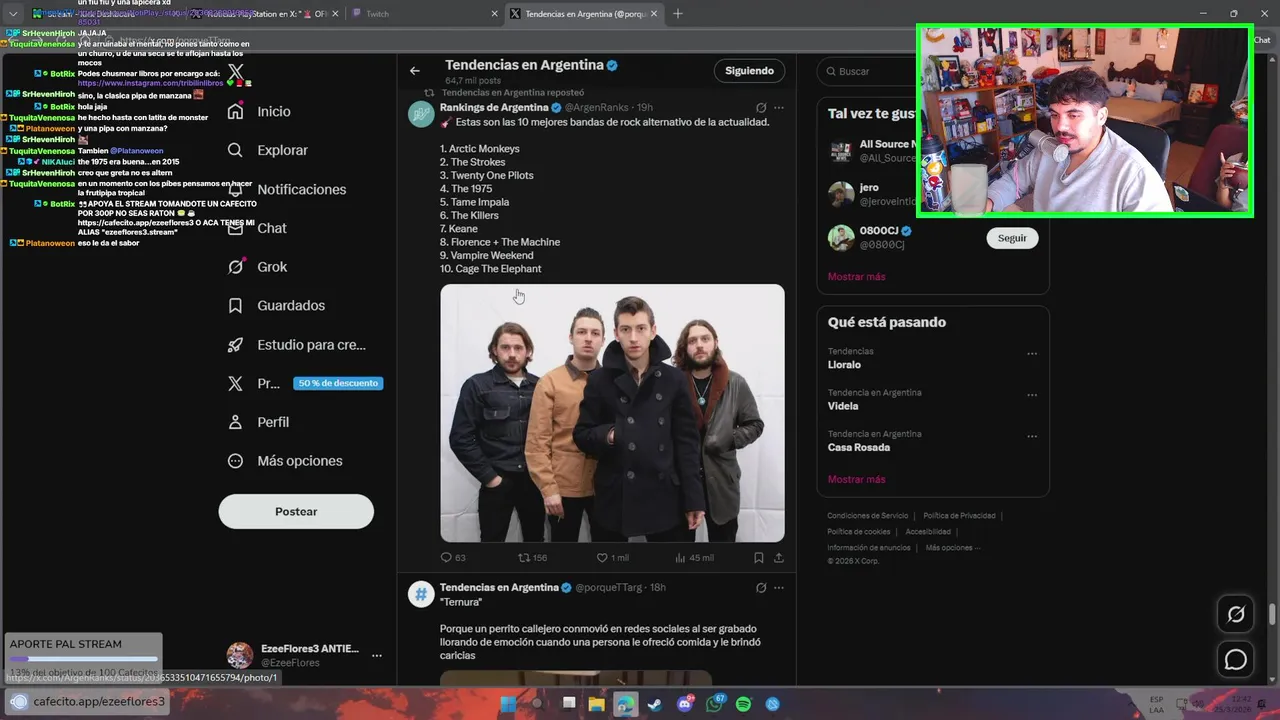Open the Explorar search icon in sidebar
The image size is (1280, 720).
235,150
